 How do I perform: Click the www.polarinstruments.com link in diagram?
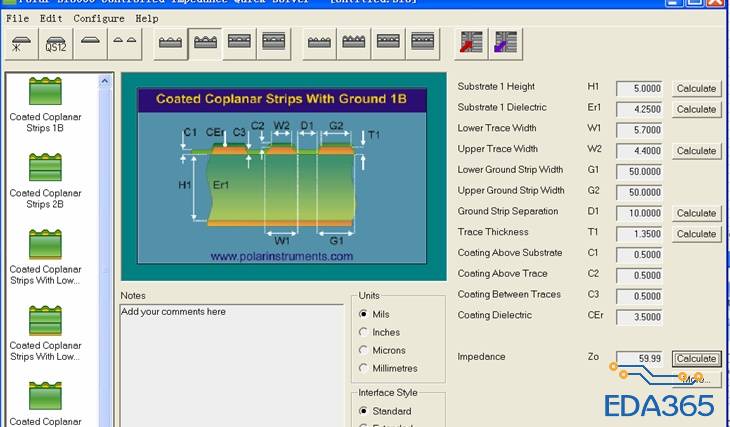pos(281,256)
